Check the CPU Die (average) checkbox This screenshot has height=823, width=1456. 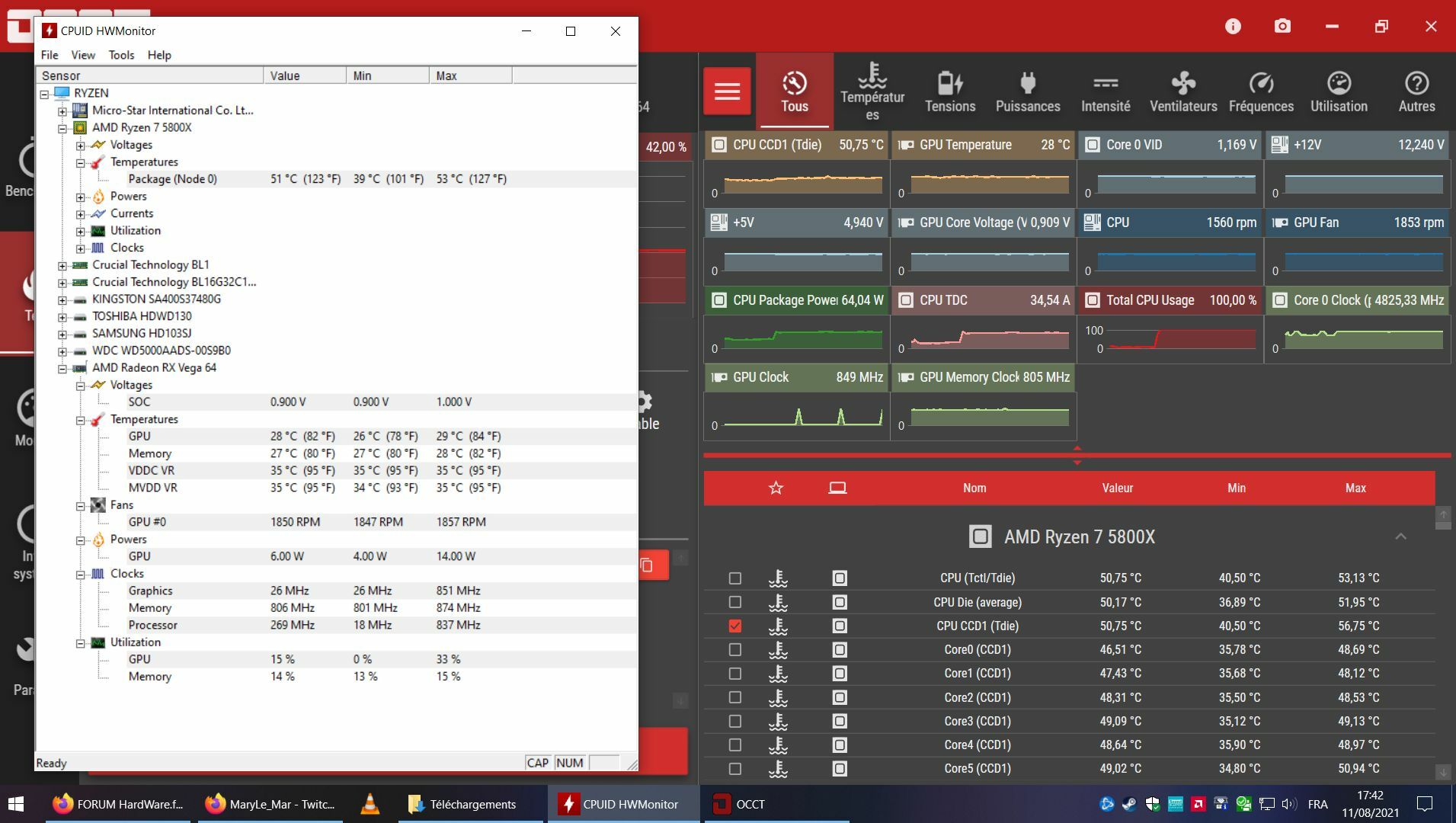click(734, 602)
